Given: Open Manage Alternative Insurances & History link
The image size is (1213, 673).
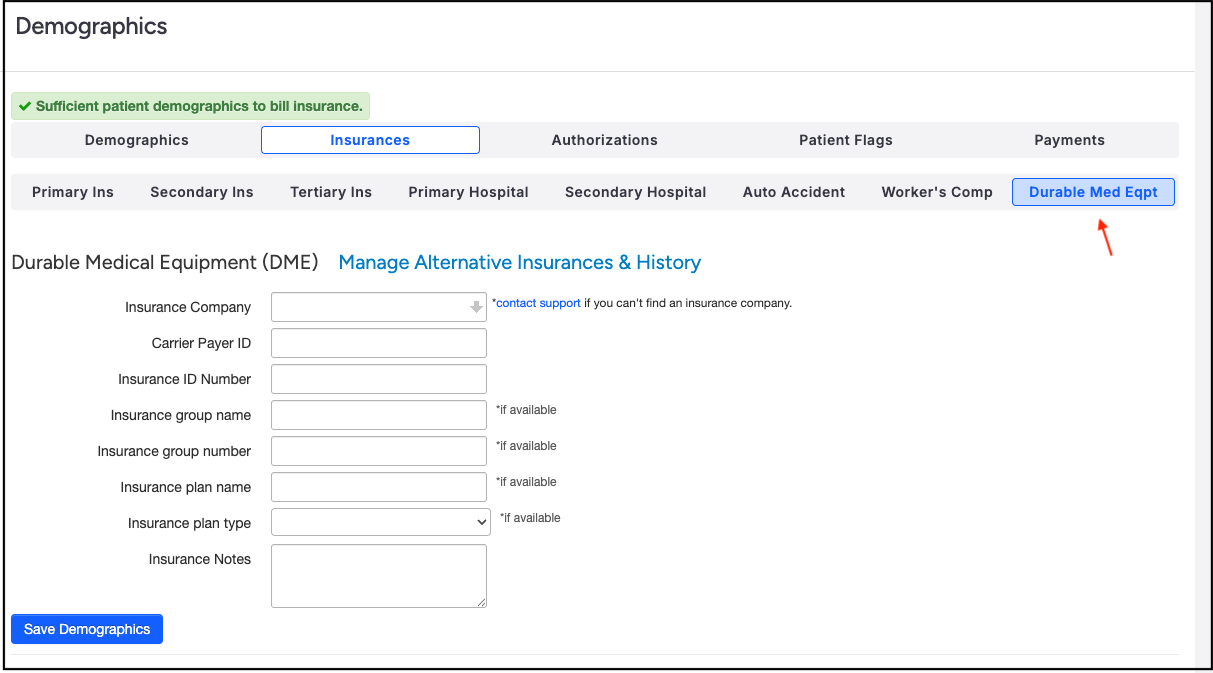Looking at the screenshot, I should tap(519, 263).
